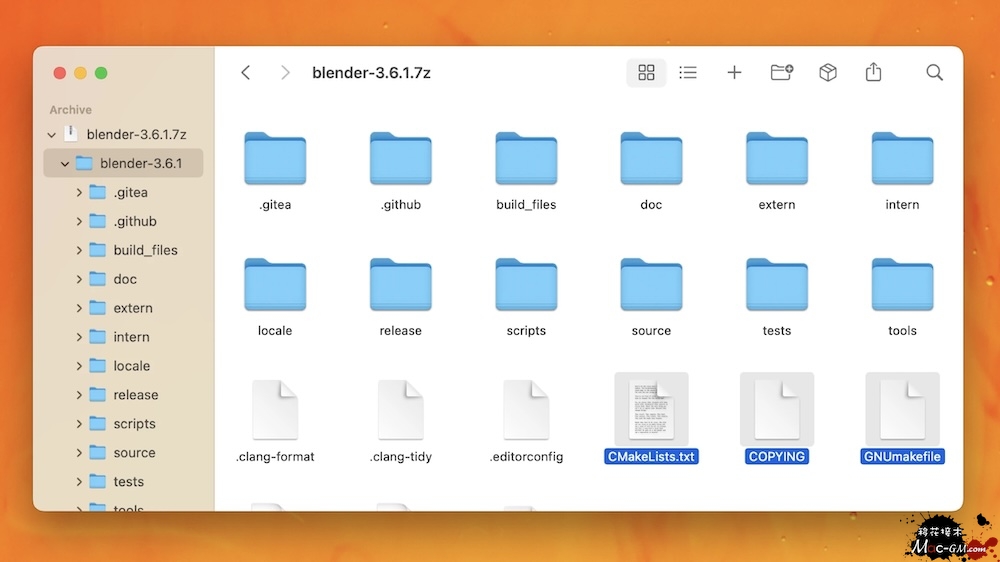Click the box extract archive icon
The height and width of the screenshot is (562, 1000).
click(828, 73)
